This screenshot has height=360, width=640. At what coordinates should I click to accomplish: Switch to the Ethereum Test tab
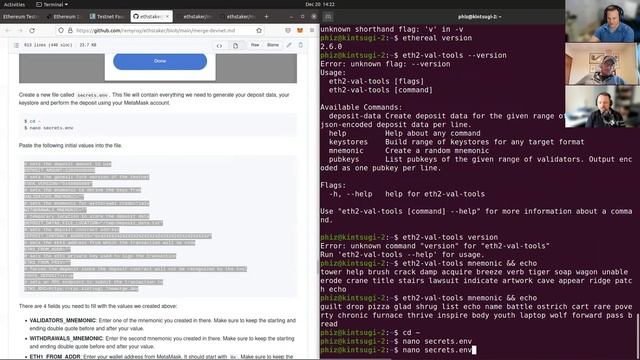click(x=20, y=17)
